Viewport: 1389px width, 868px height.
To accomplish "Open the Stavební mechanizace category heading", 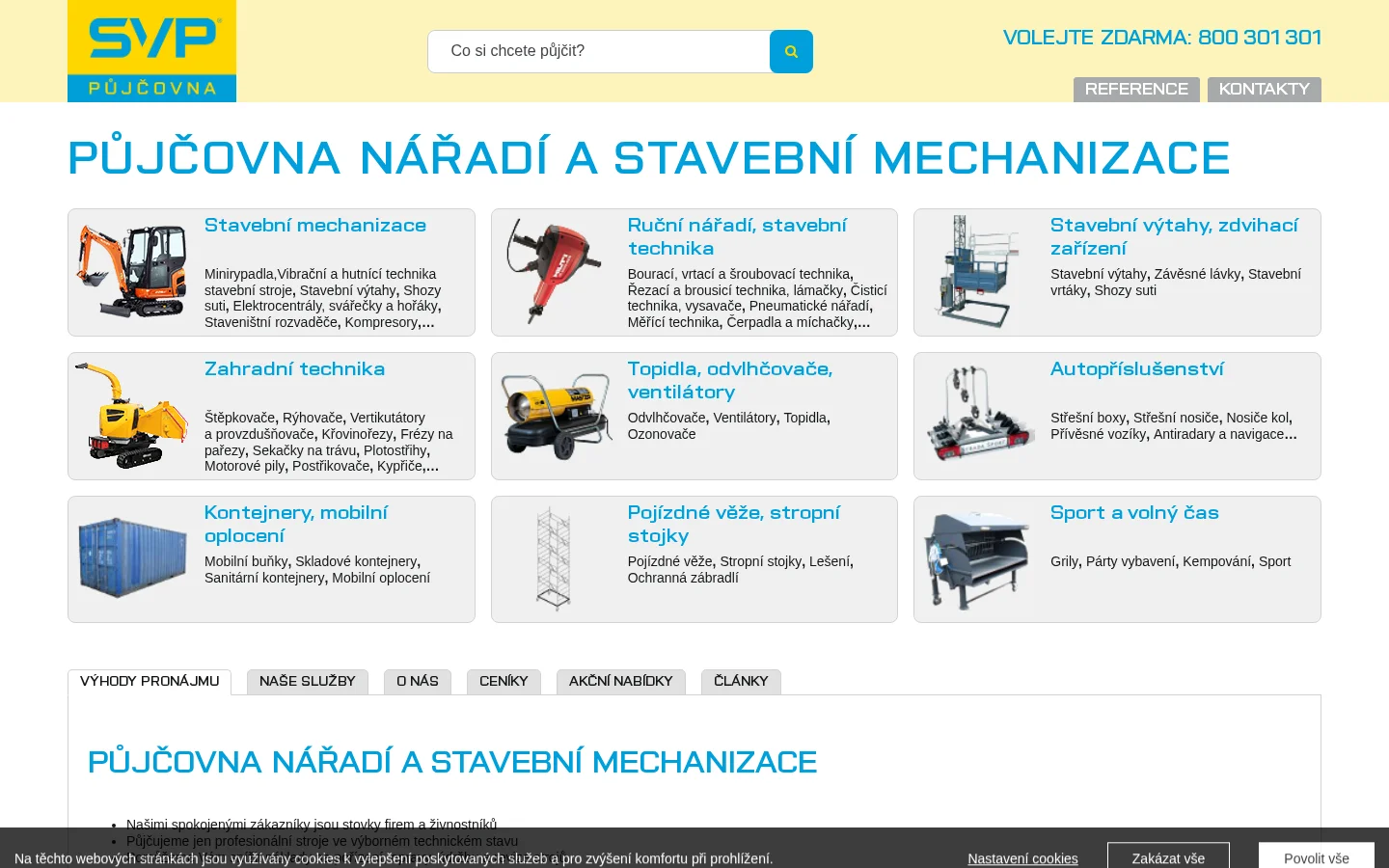I will [x=315, y=225].
